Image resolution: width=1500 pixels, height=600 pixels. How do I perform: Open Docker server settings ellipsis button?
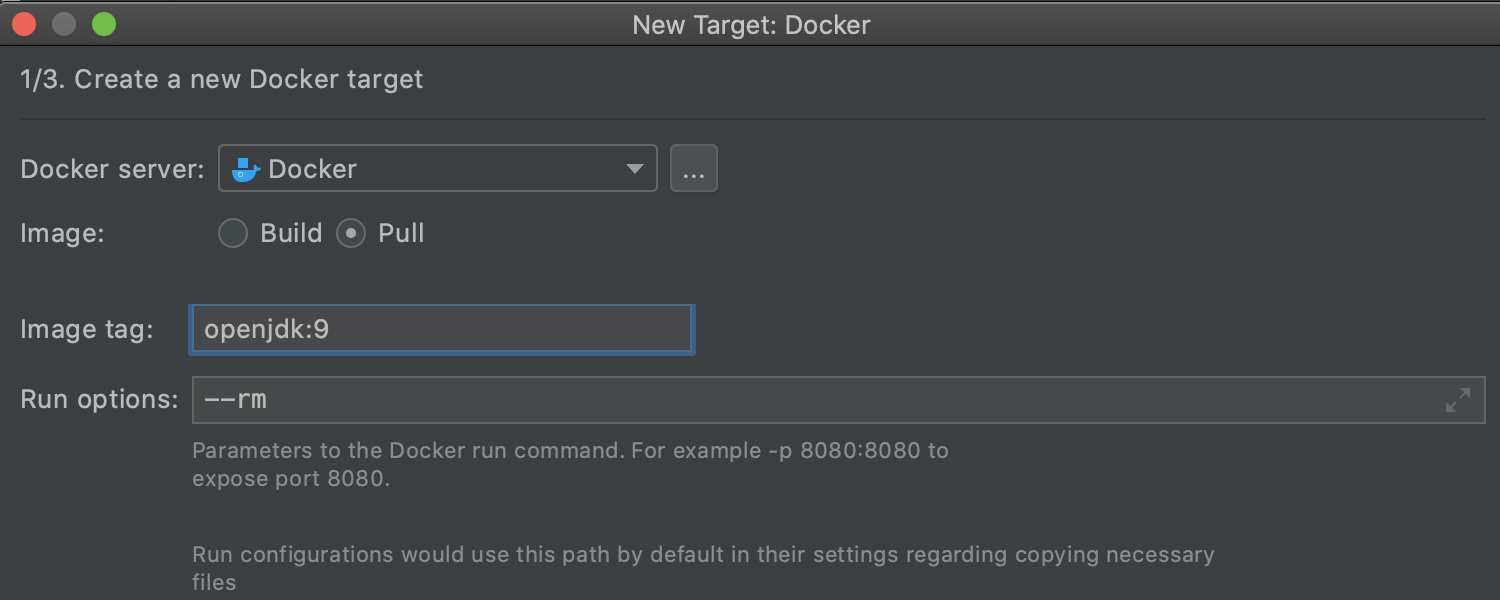pos(693,168)
